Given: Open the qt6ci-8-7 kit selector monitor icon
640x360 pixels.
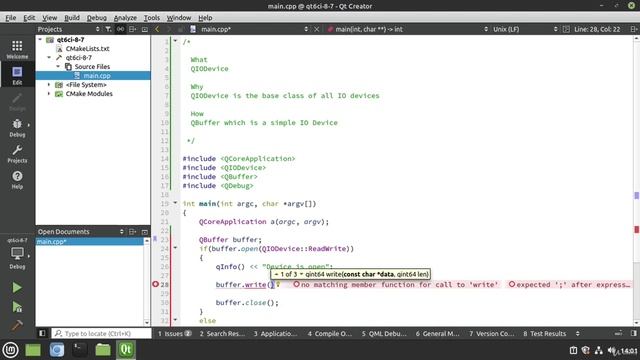Looking at the screenshot, I should click(17, 253).
